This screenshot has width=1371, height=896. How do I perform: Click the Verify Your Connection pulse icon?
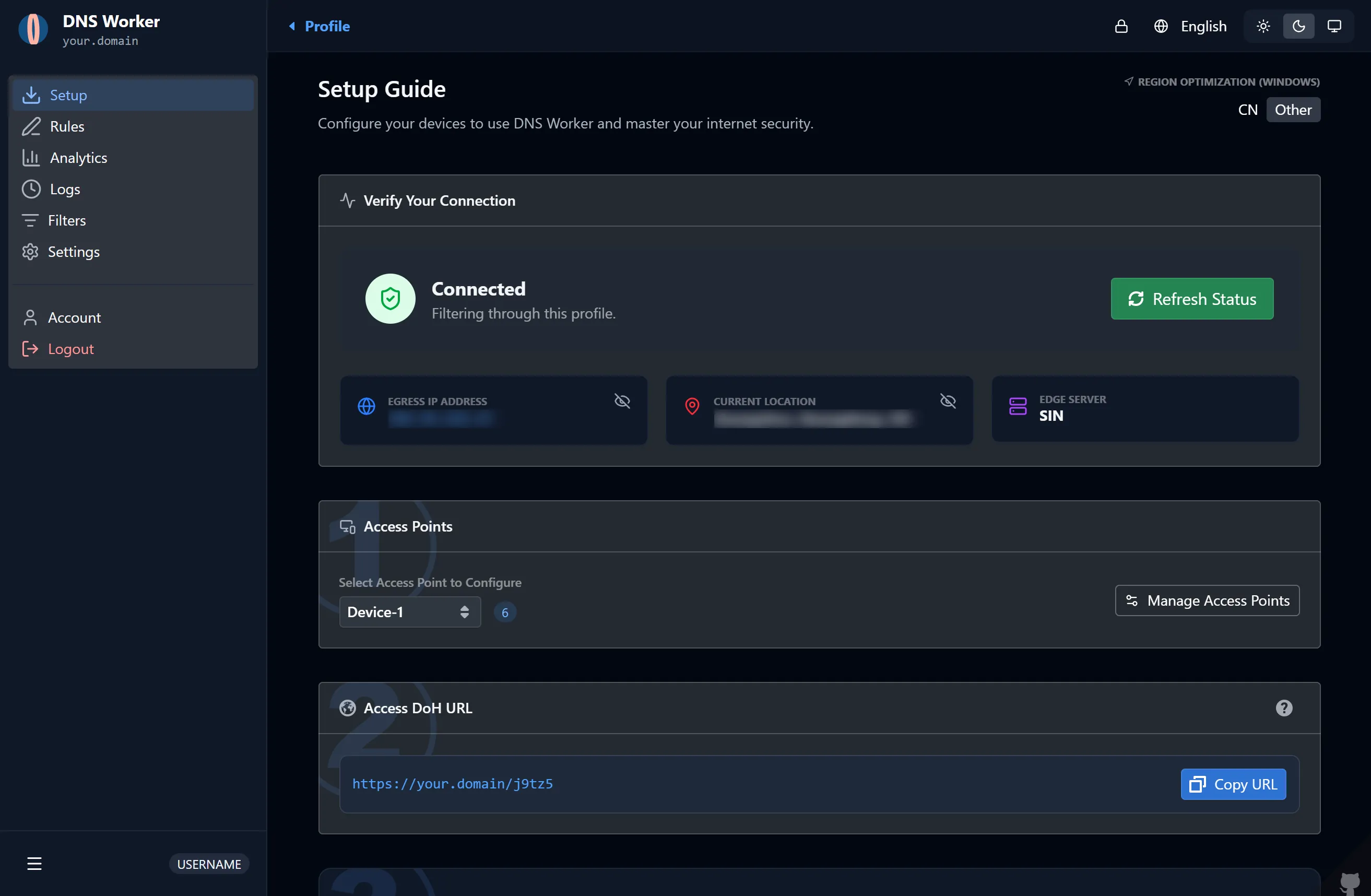[347, 201]
